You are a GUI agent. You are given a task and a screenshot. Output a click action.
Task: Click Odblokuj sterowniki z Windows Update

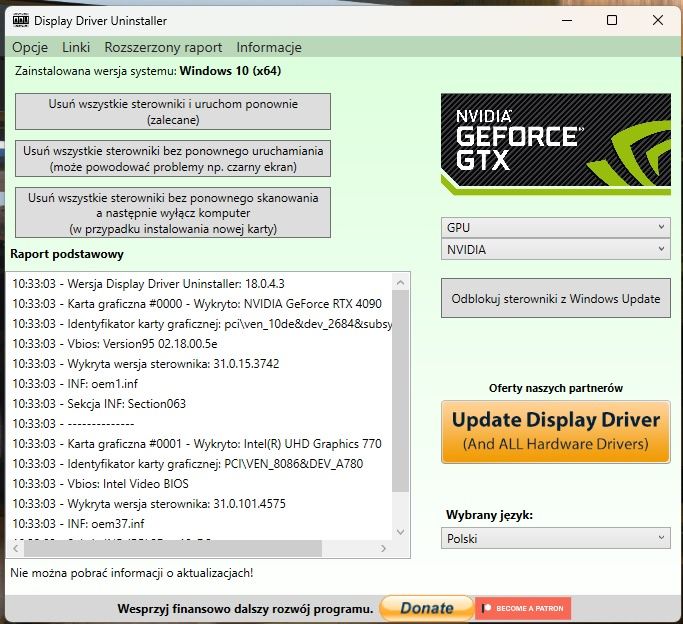pos(555,298)
